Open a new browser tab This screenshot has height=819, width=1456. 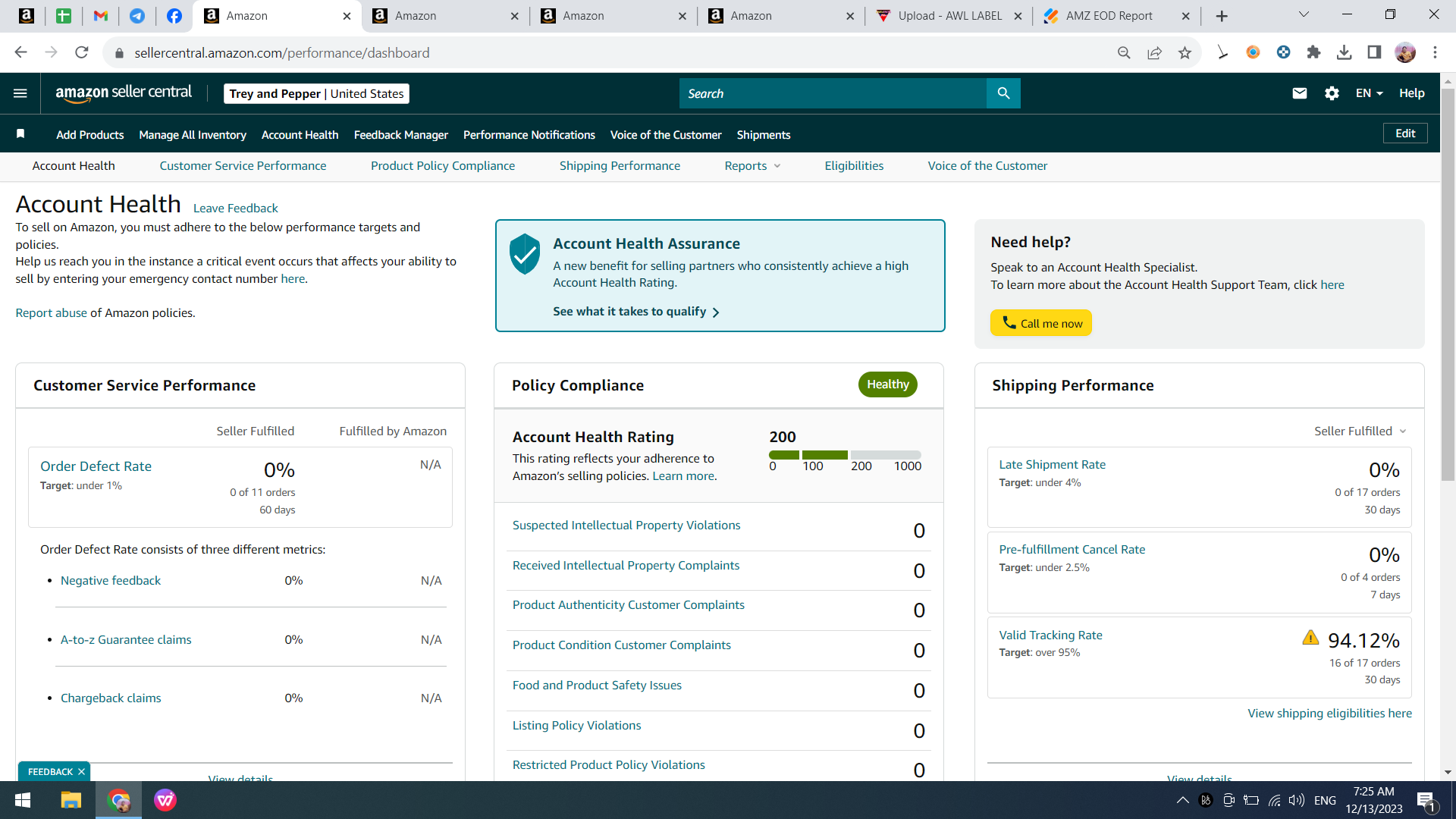pos(1222,16)
